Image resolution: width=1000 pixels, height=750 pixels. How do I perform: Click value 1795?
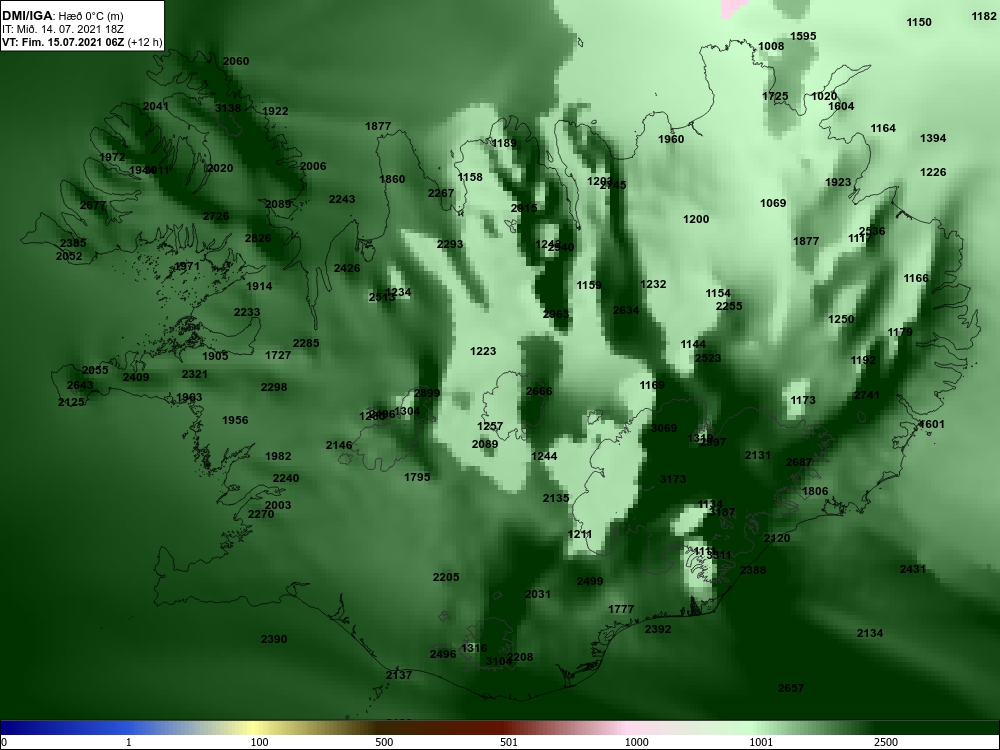coord(417,477)
